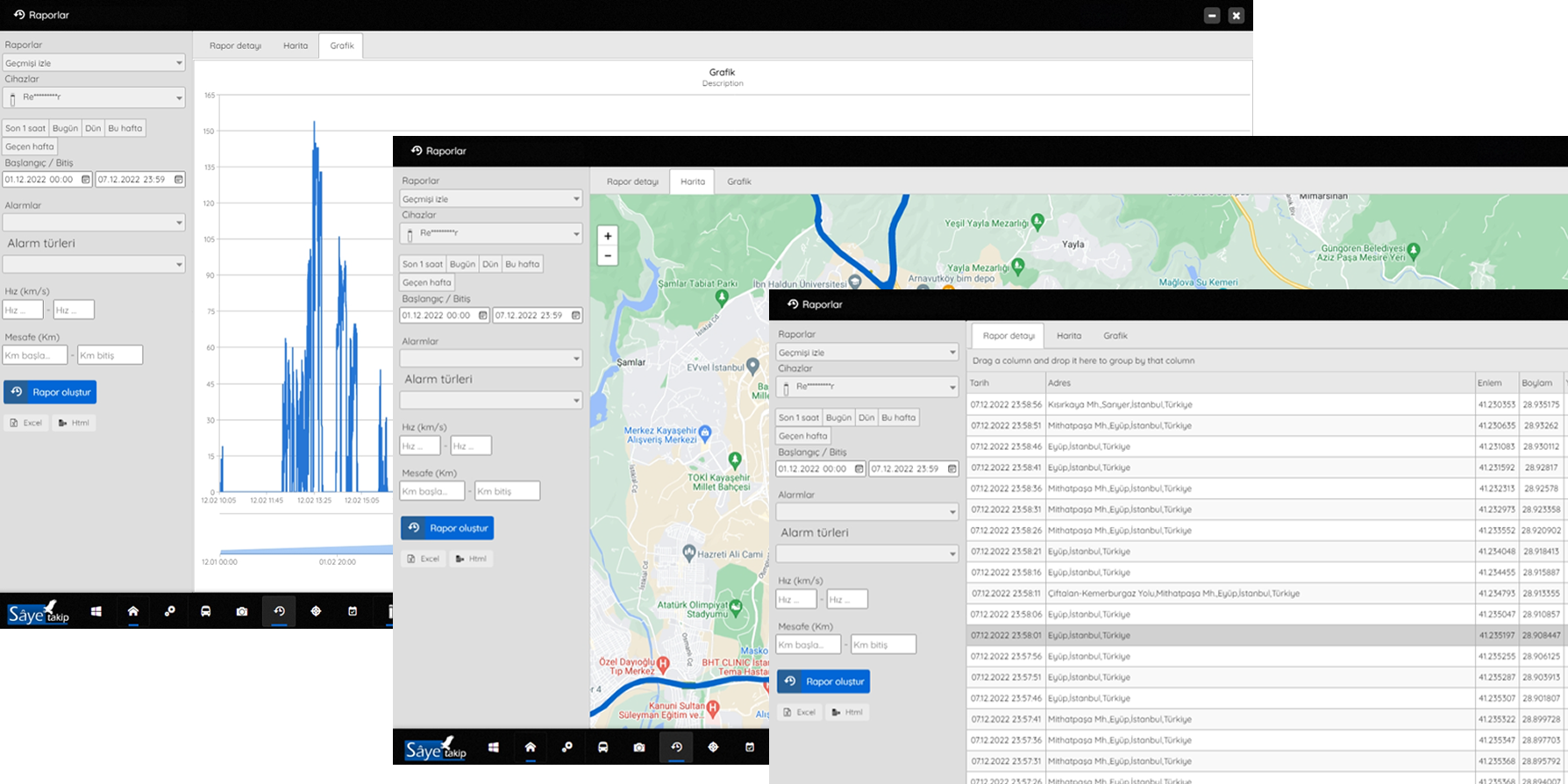
Task: Open camera icon in the map window's bottom bar
Action: tap(639, 747)
